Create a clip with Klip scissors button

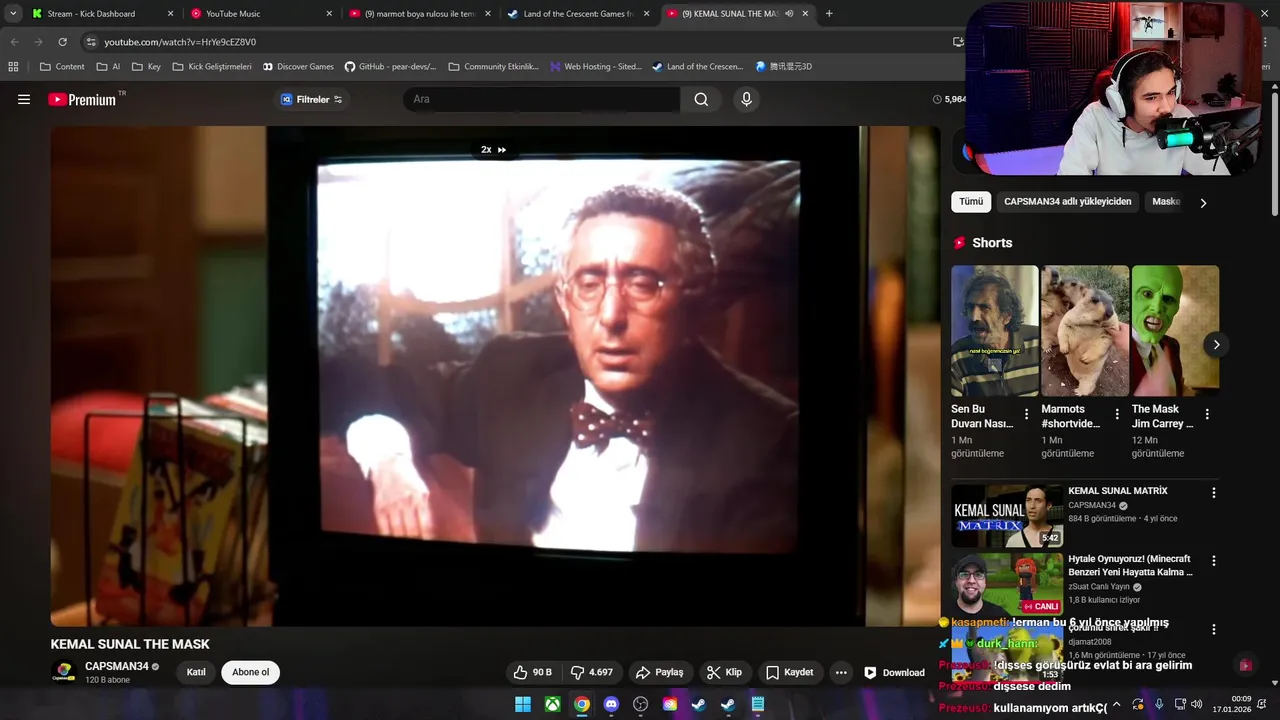[x=725, y=672]
